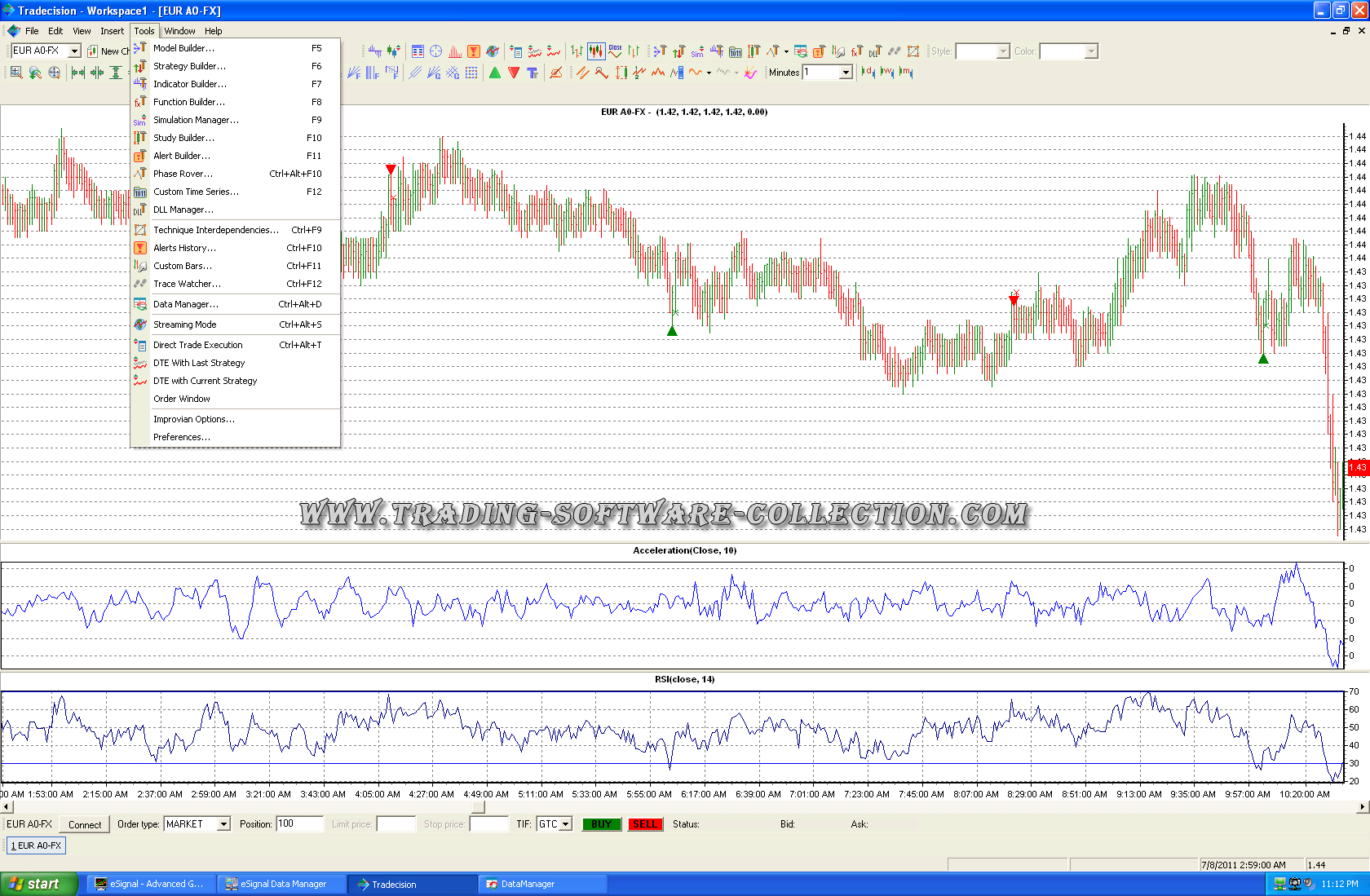Expand the Minutes interval dropdown
Viewport: 1370px width, 896px height.
click(846, 73)
